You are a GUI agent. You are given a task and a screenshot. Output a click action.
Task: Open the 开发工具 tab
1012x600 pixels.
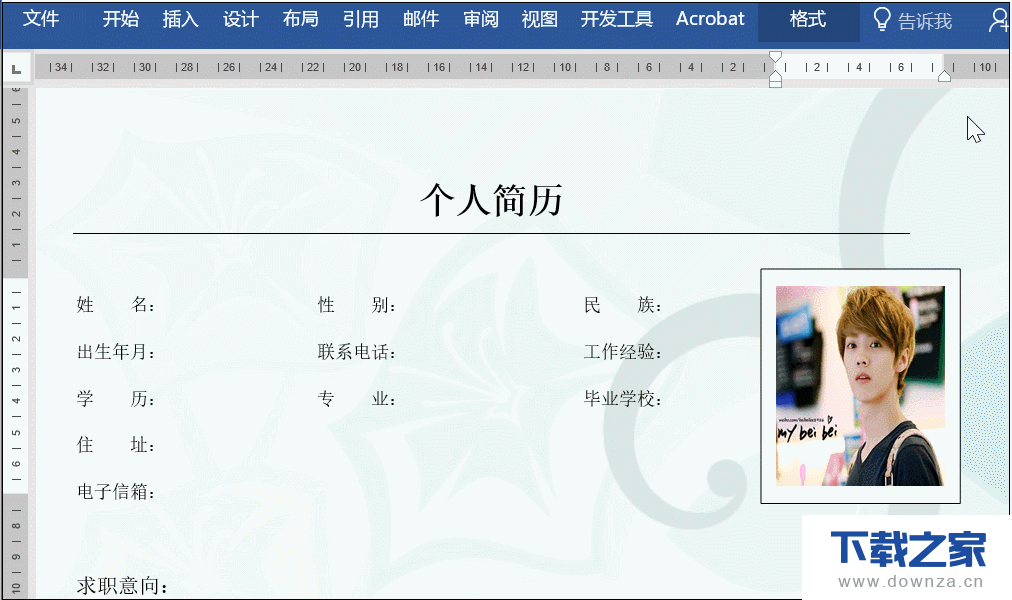616,19
